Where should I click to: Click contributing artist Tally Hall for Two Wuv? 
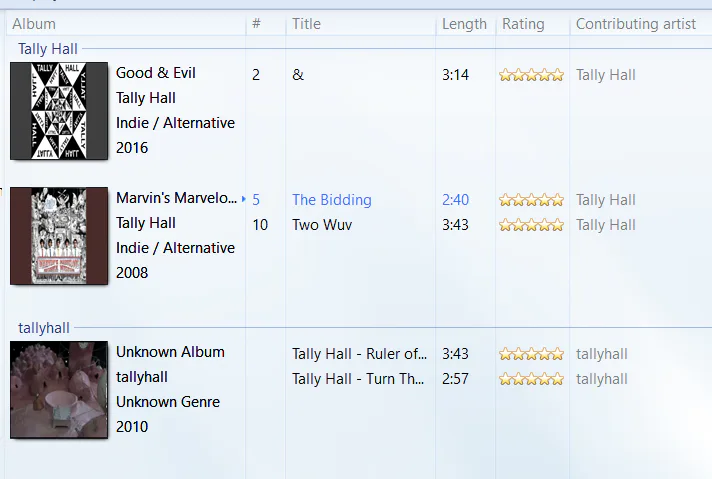click(606, 225)
